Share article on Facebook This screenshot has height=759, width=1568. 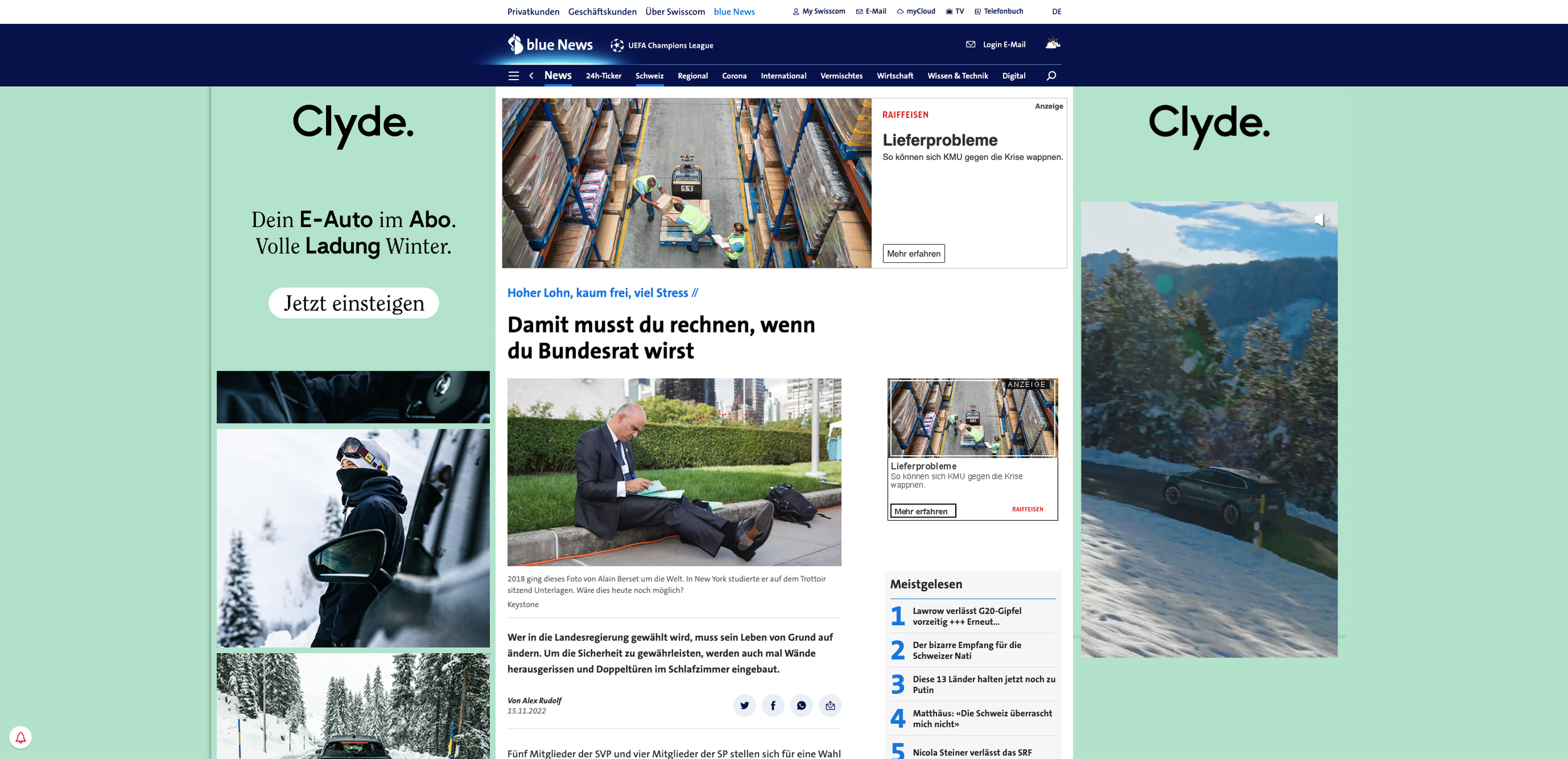click(773, 706)
